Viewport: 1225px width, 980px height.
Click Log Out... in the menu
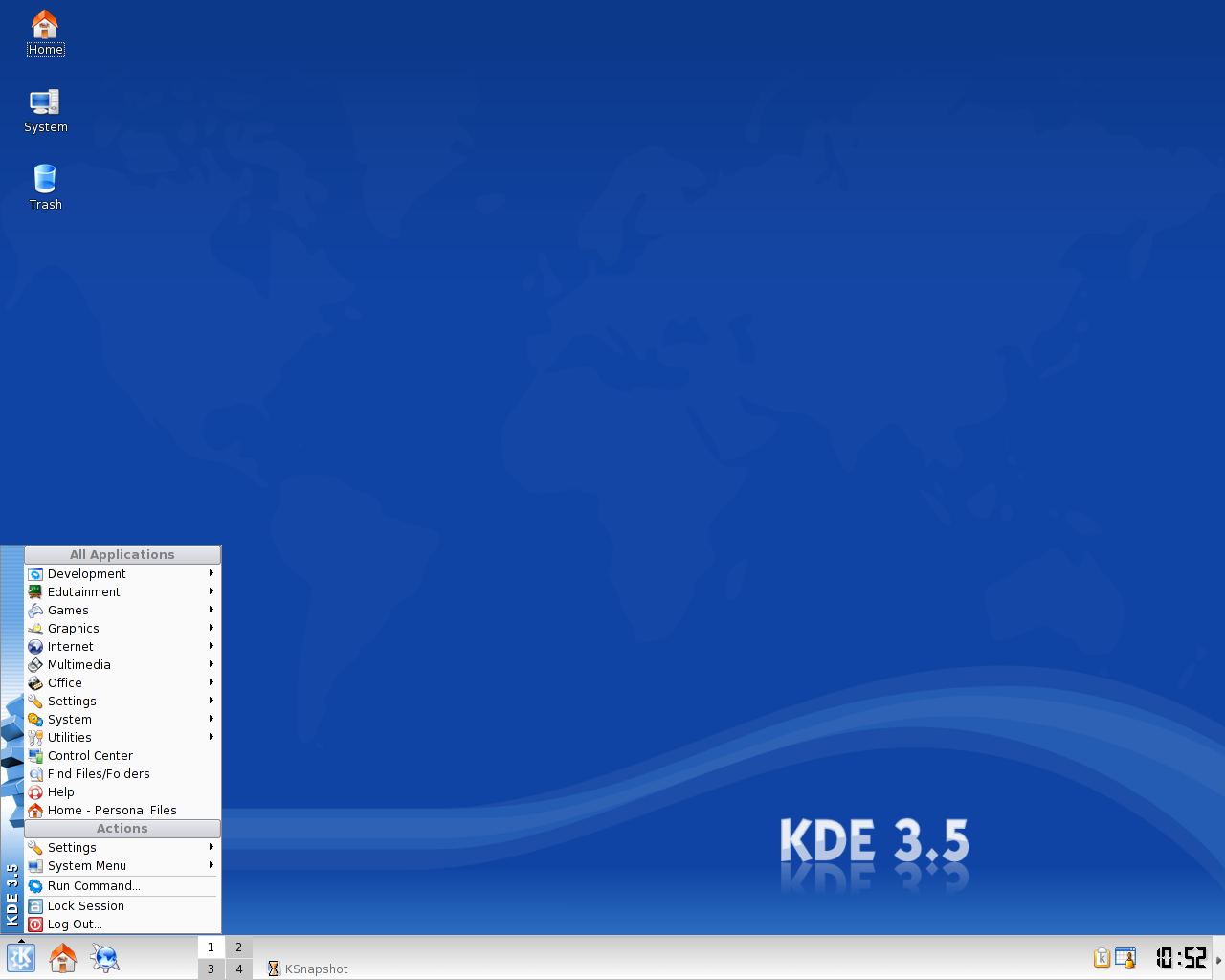(75, 924)
